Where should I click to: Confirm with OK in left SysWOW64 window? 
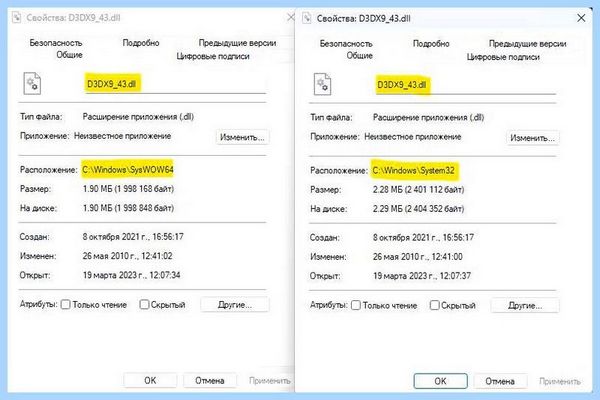150,380
